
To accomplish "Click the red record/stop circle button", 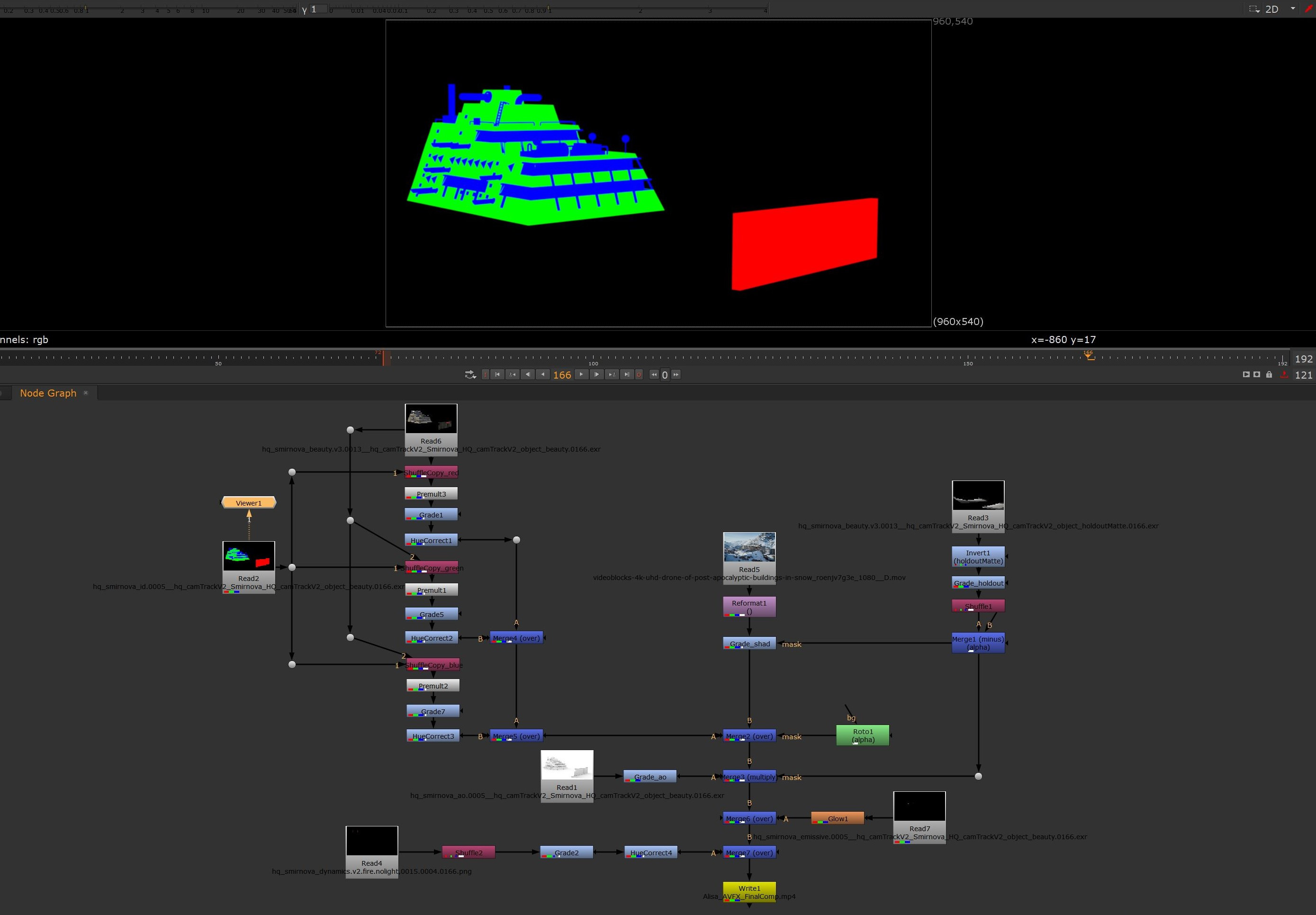I will (639, 374).
